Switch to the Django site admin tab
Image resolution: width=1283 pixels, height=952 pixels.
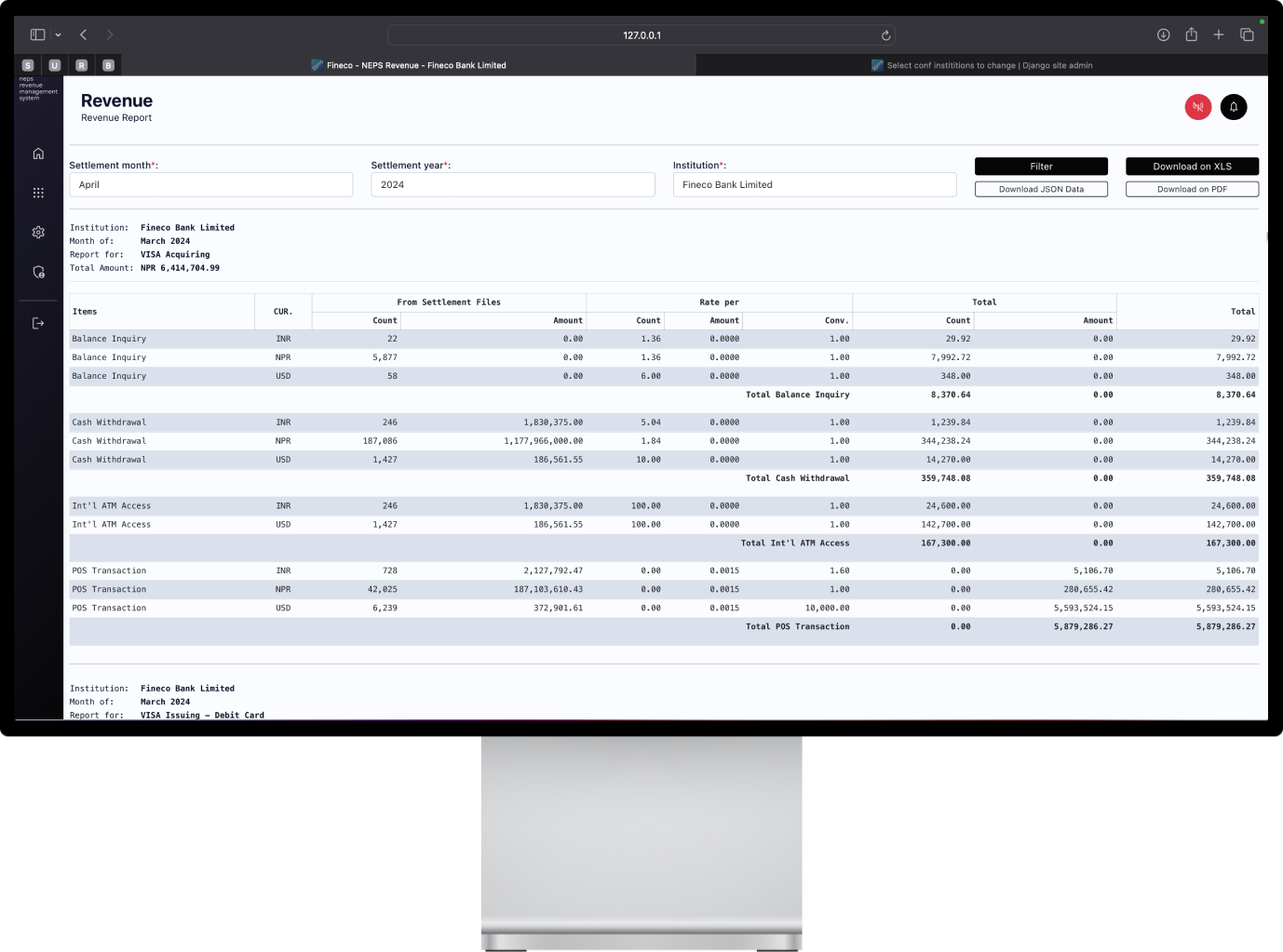(x=982, y=65)
